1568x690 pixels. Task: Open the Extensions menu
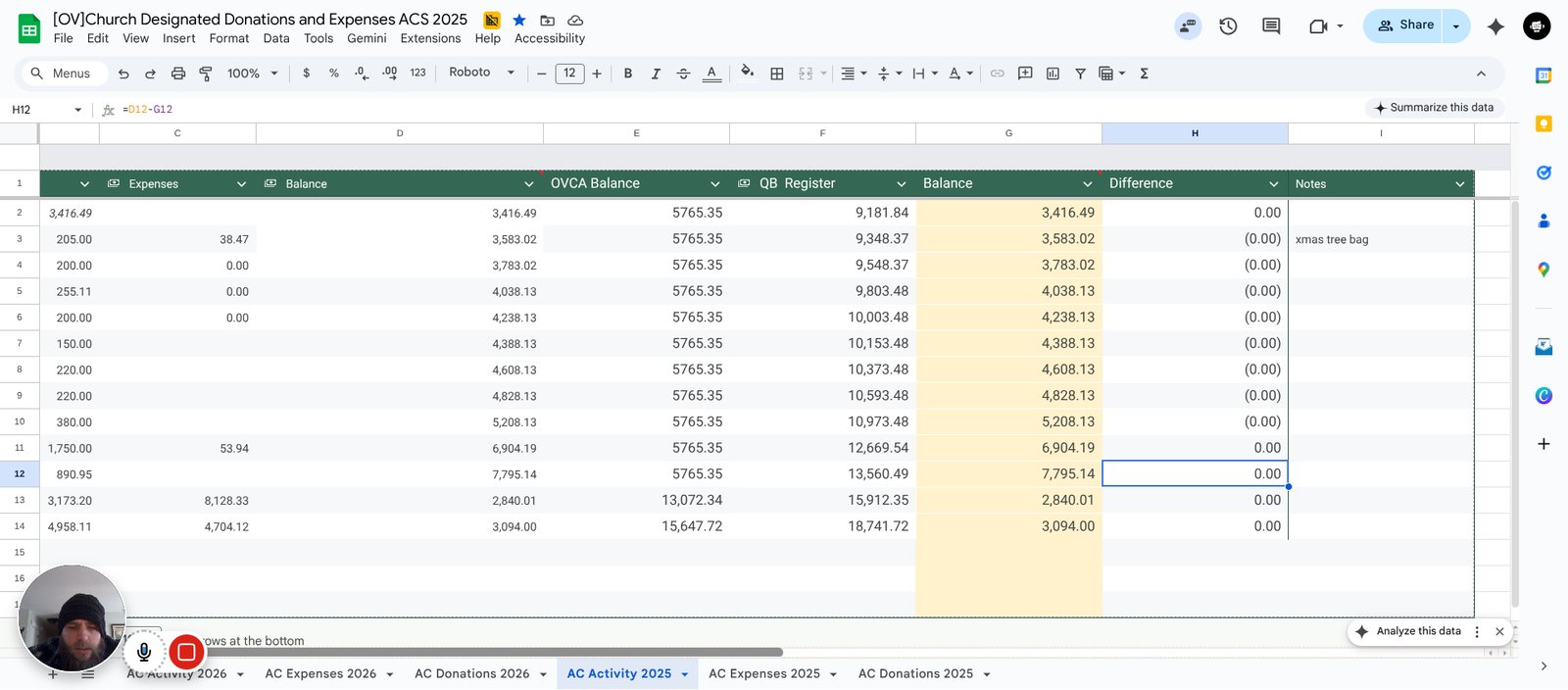[x=430, y=38]
